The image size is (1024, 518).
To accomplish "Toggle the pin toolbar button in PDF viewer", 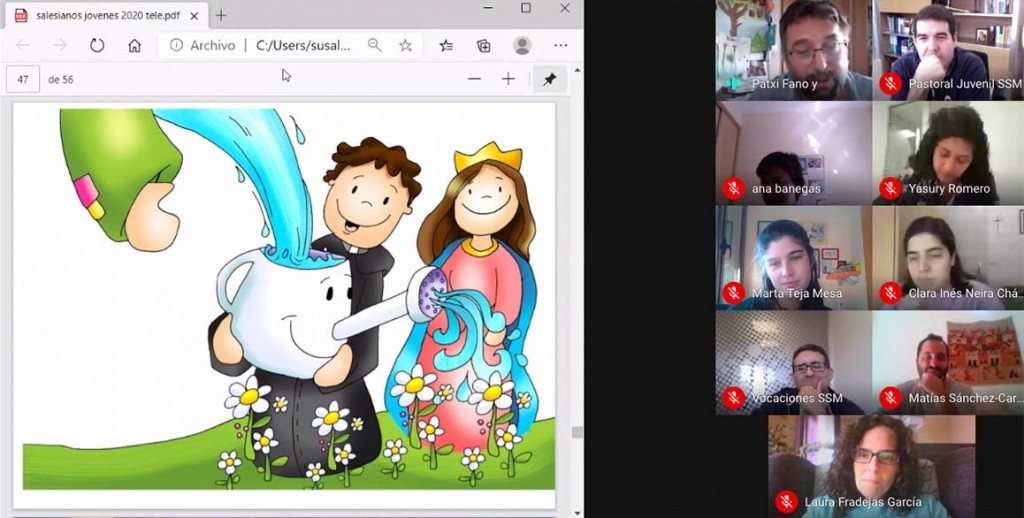I will click(x=549, y=79).
